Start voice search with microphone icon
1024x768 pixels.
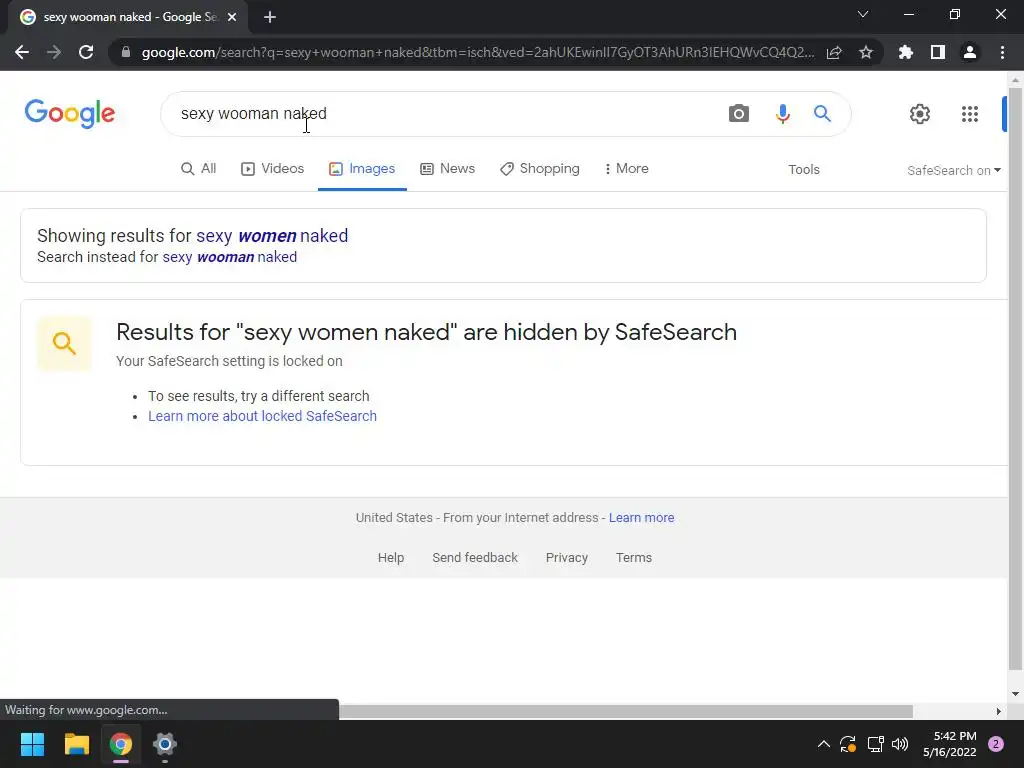(x=782, y=114)
